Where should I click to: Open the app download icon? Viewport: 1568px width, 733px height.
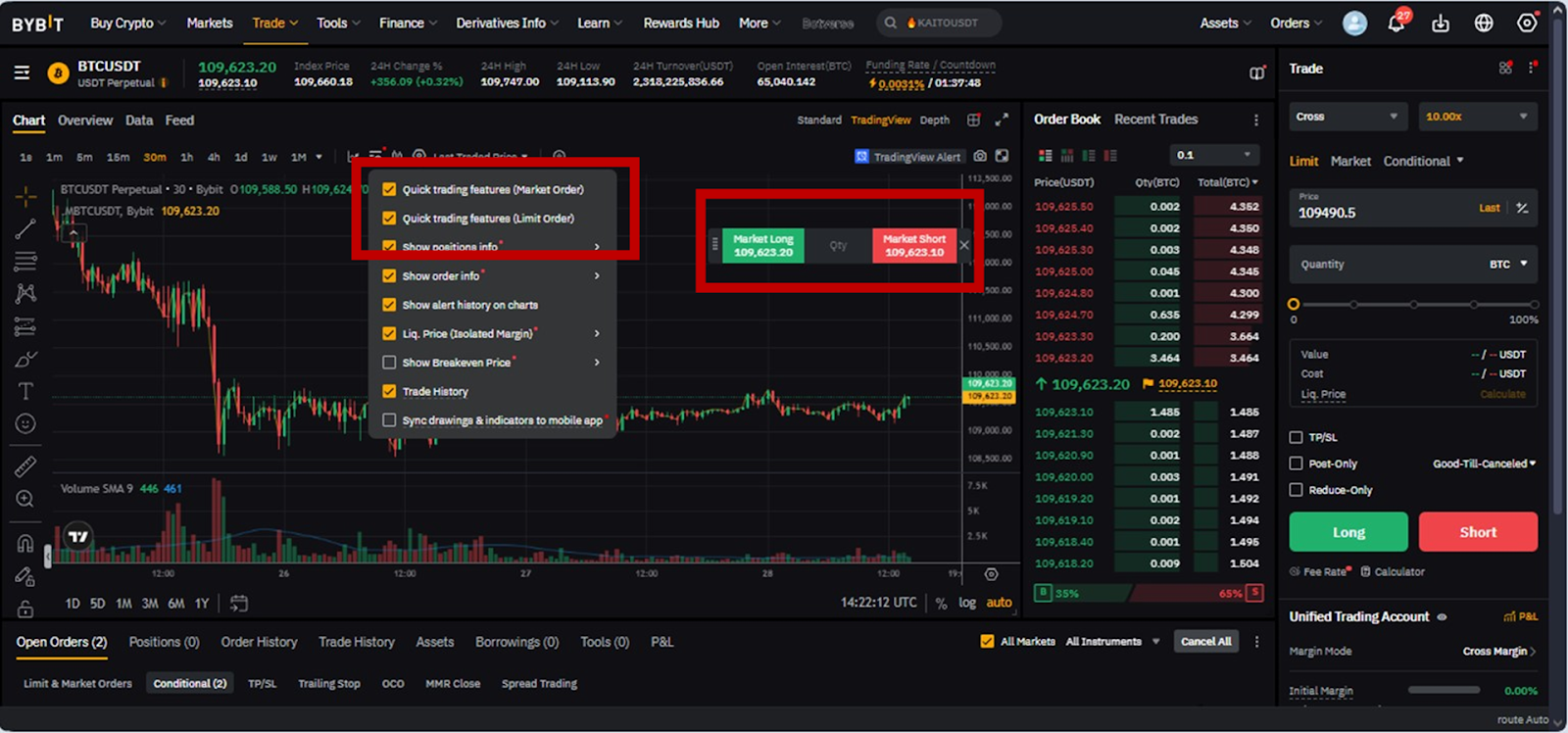tap(1441, 23)
